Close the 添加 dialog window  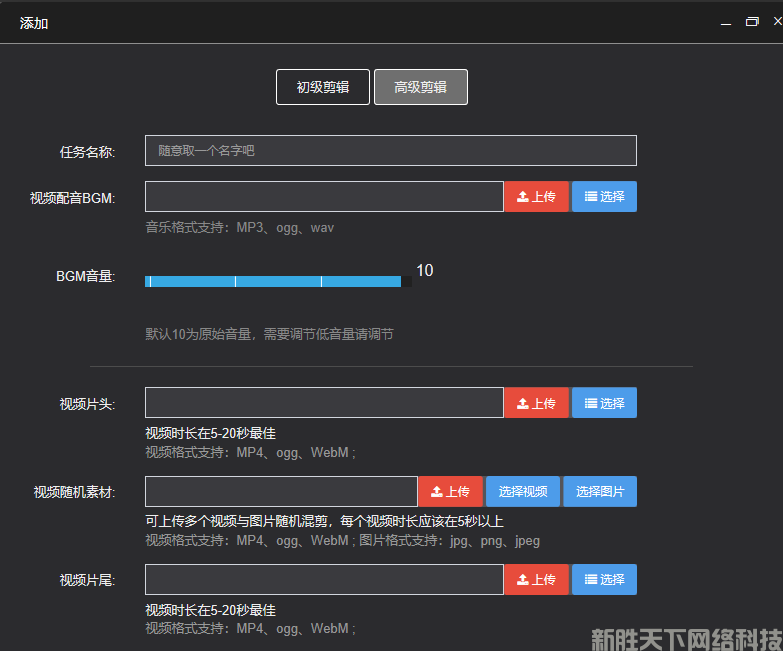(777, 22)
